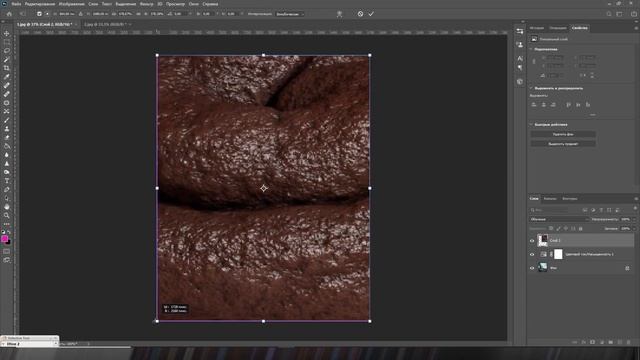640x360 pixels.
Task: Create new adjustment layer icon
Action: pos(602,342)
